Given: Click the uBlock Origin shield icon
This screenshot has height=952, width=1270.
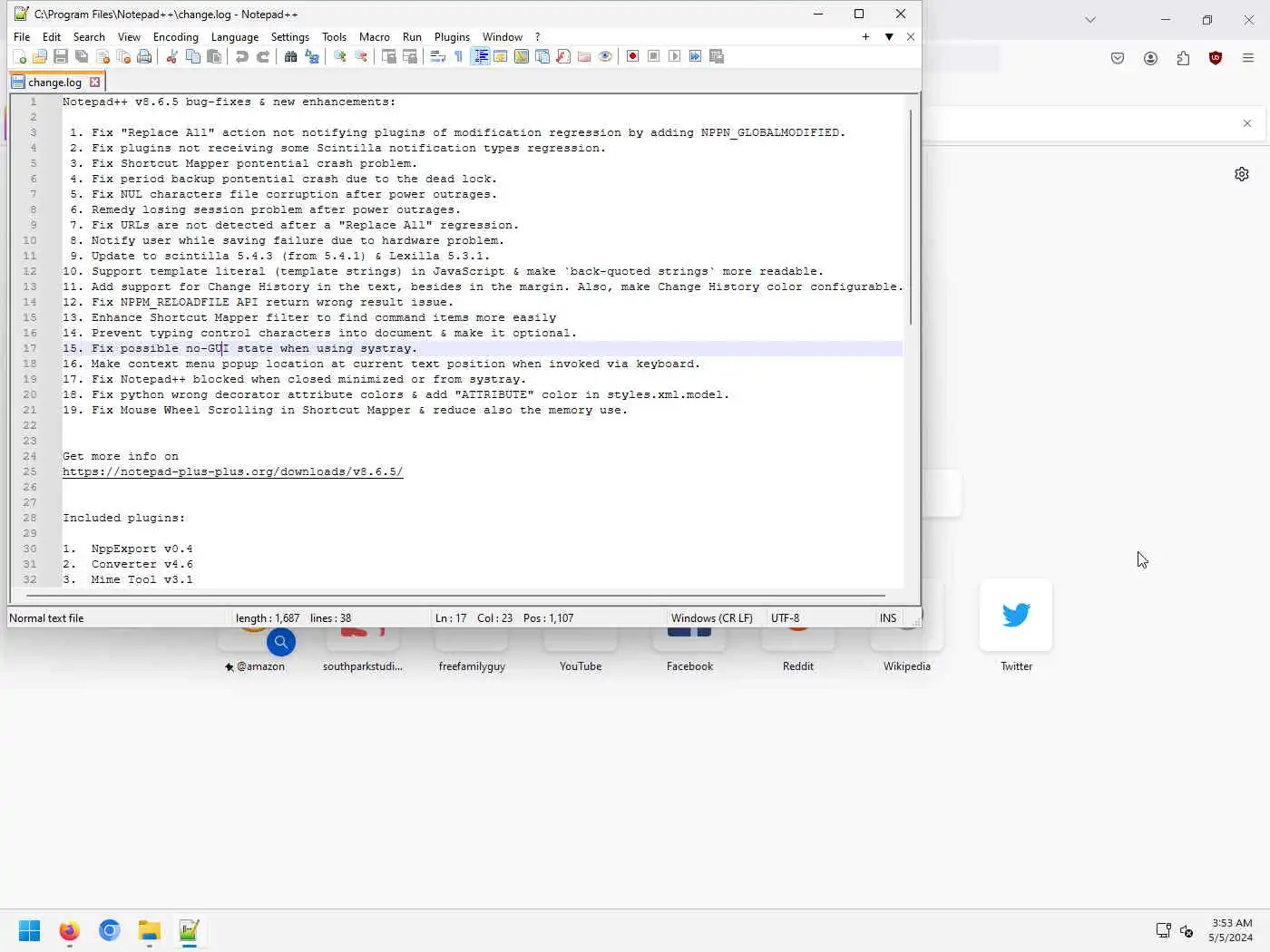Looking at the screenshot, I should 1216,58.
